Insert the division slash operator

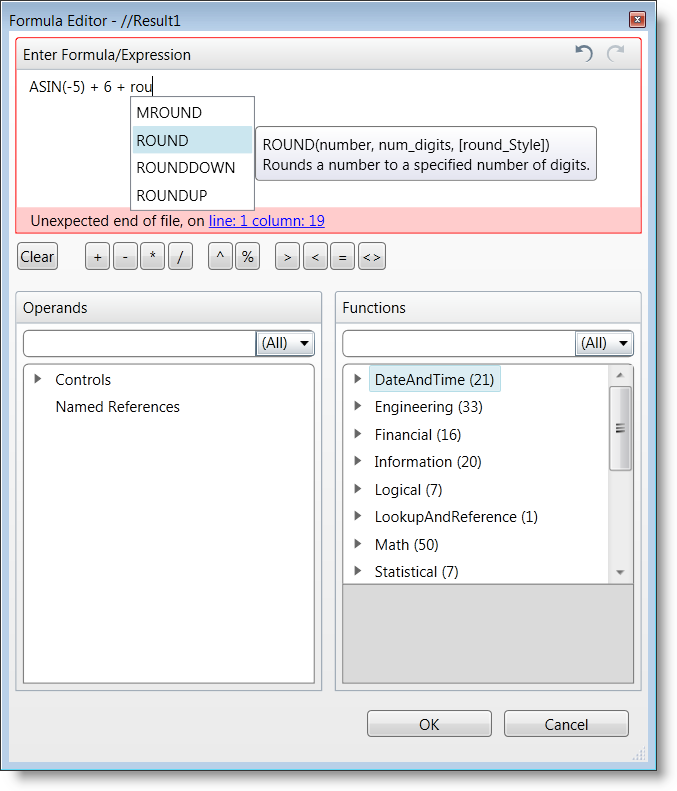[180, 257]
